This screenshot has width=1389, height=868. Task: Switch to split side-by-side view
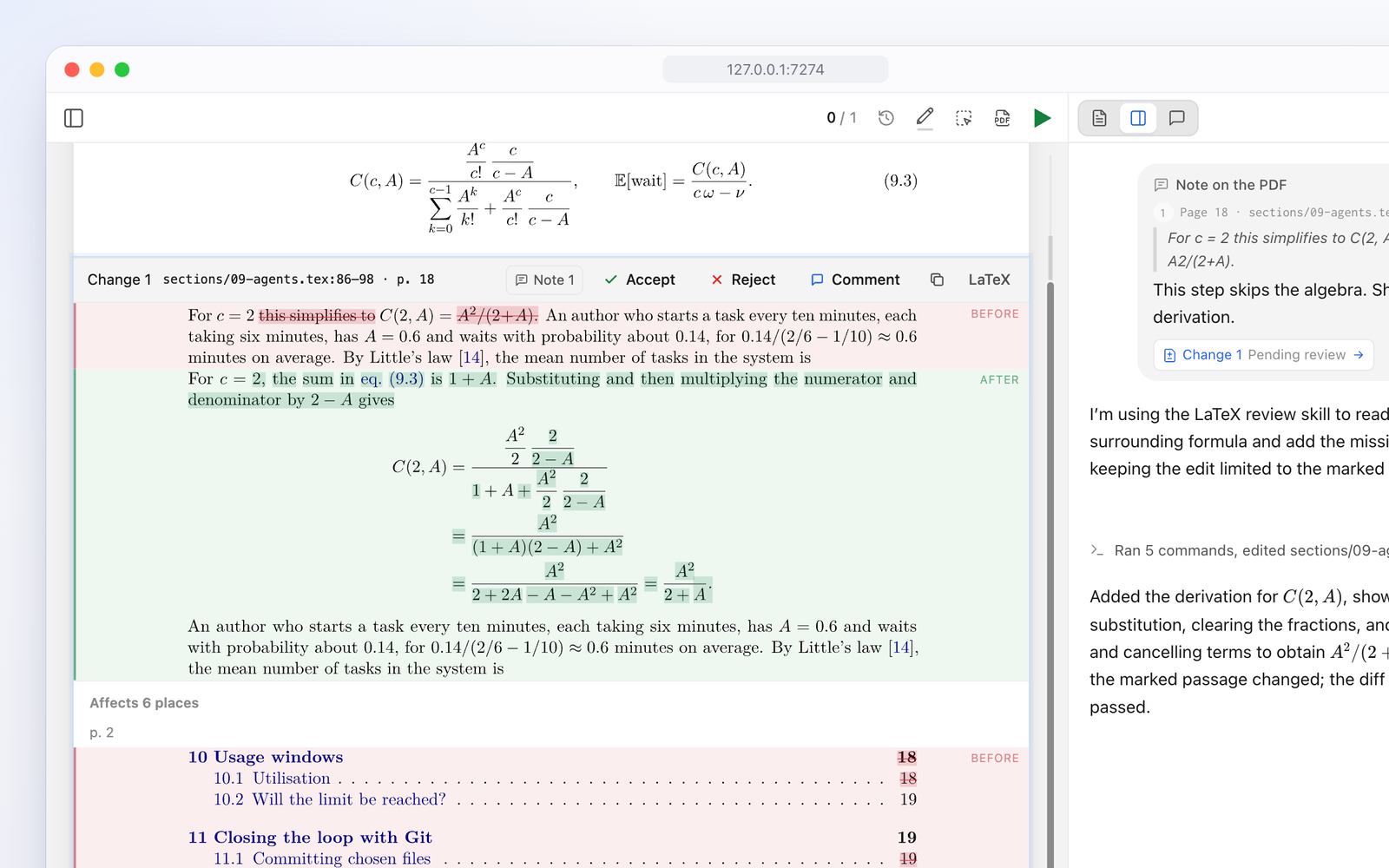point(1138,118)
